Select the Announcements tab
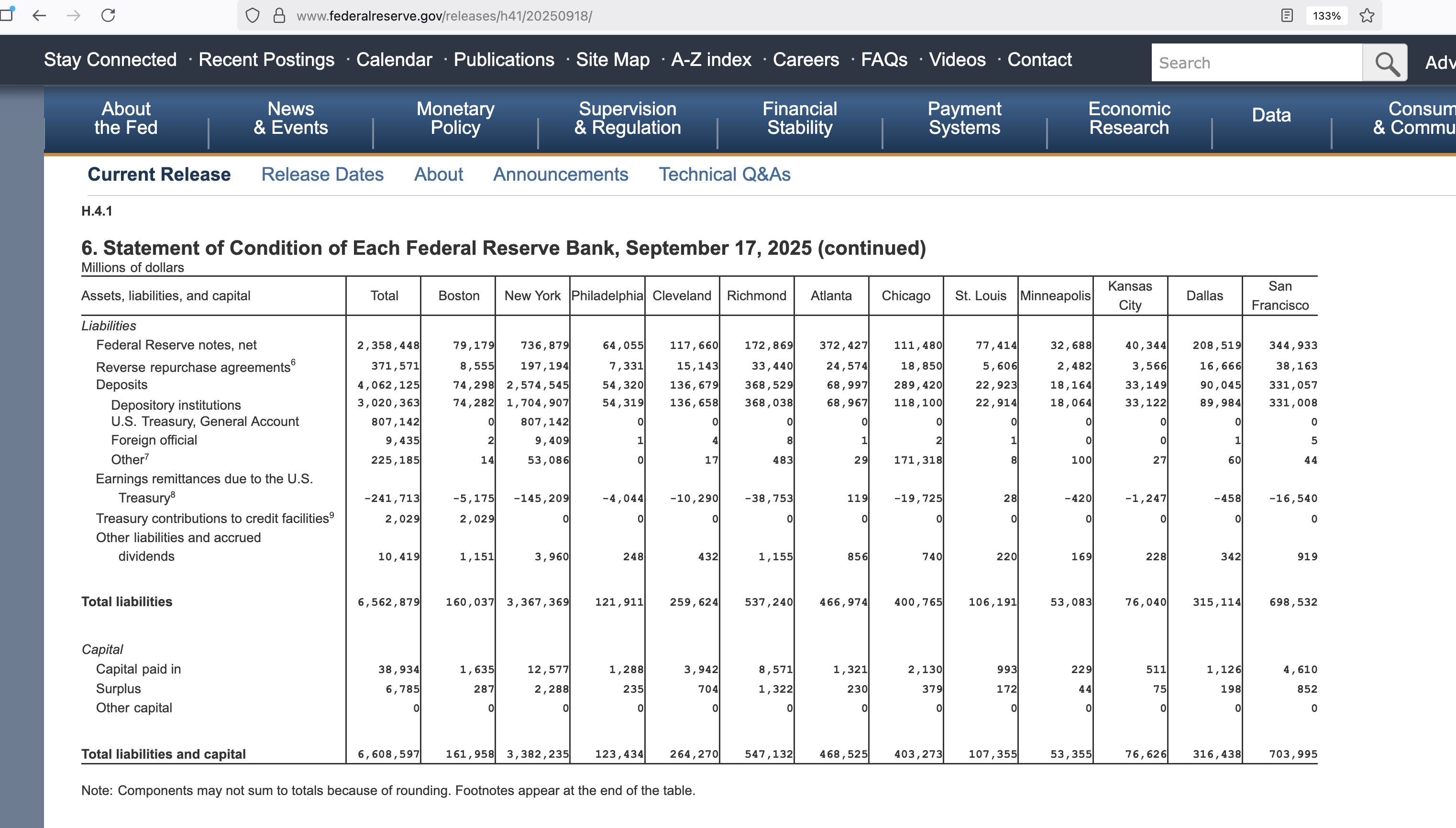 561,174
